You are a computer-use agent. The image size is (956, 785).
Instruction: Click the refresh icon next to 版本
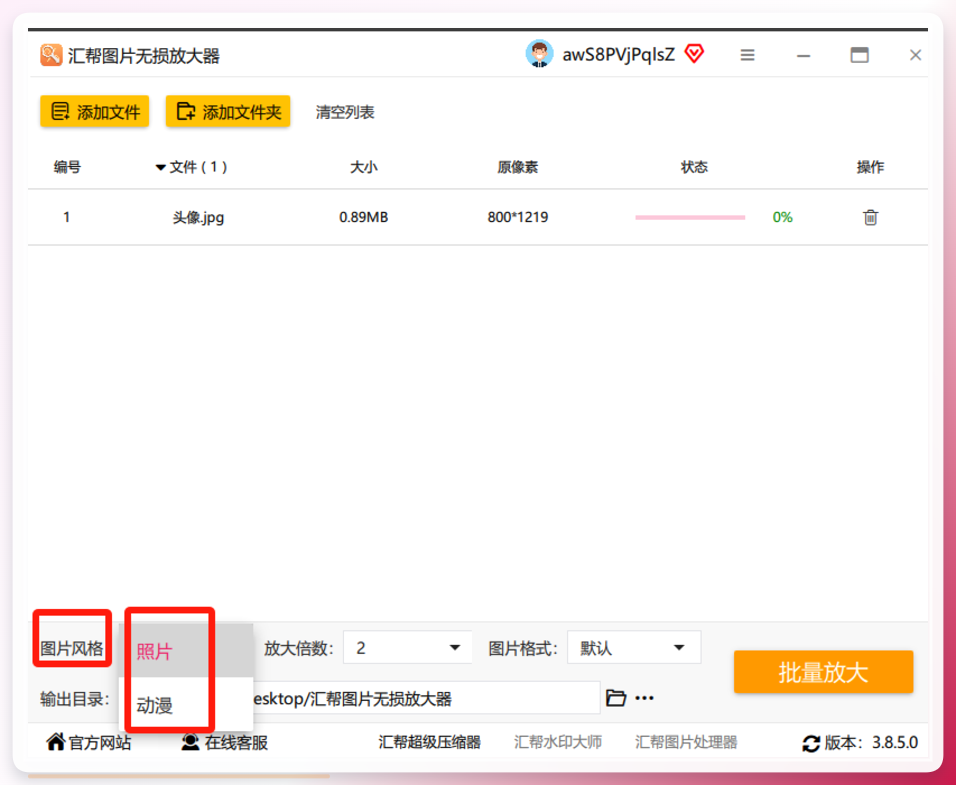[x=811, y=743]
